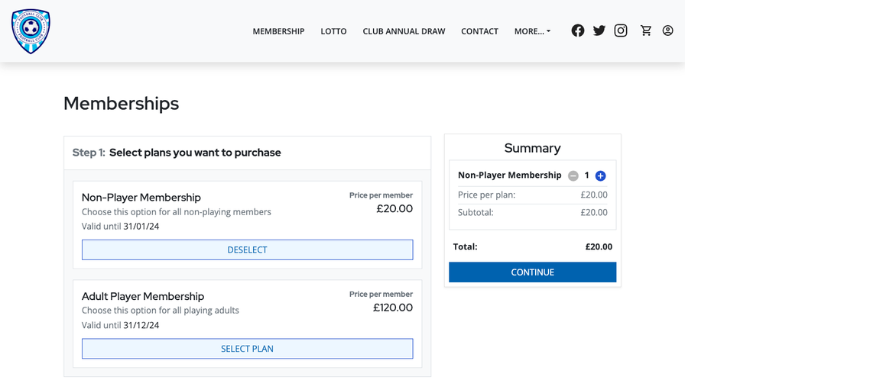Click the Total £20.00 amount

(x=599, y=247)
